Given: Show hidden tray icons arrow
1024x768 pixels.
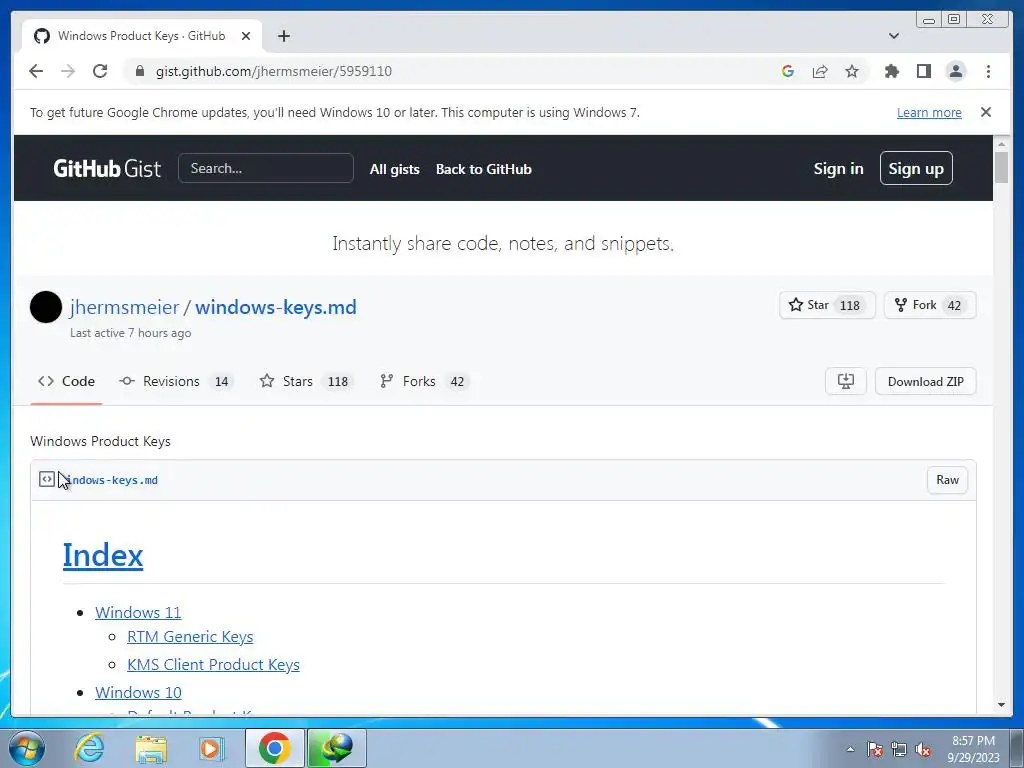Looking at the screenshot, I should click(x=850, y=749).
